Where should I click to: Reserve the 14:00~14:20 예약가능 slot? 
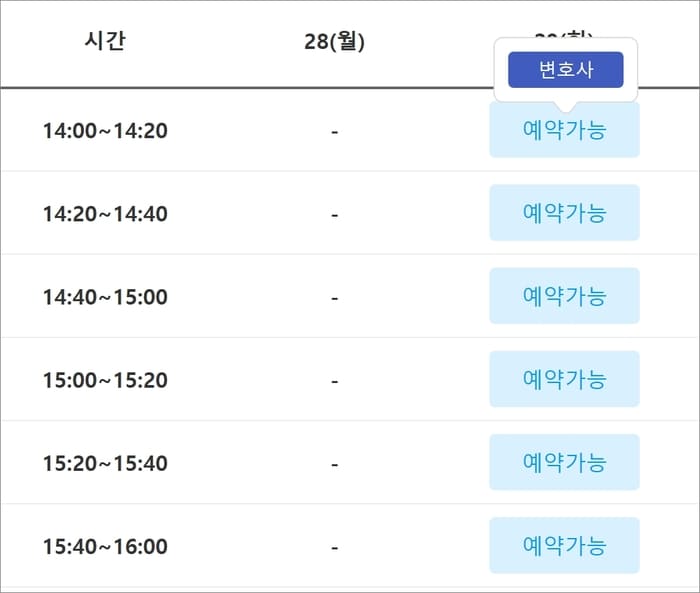[564, 129]
